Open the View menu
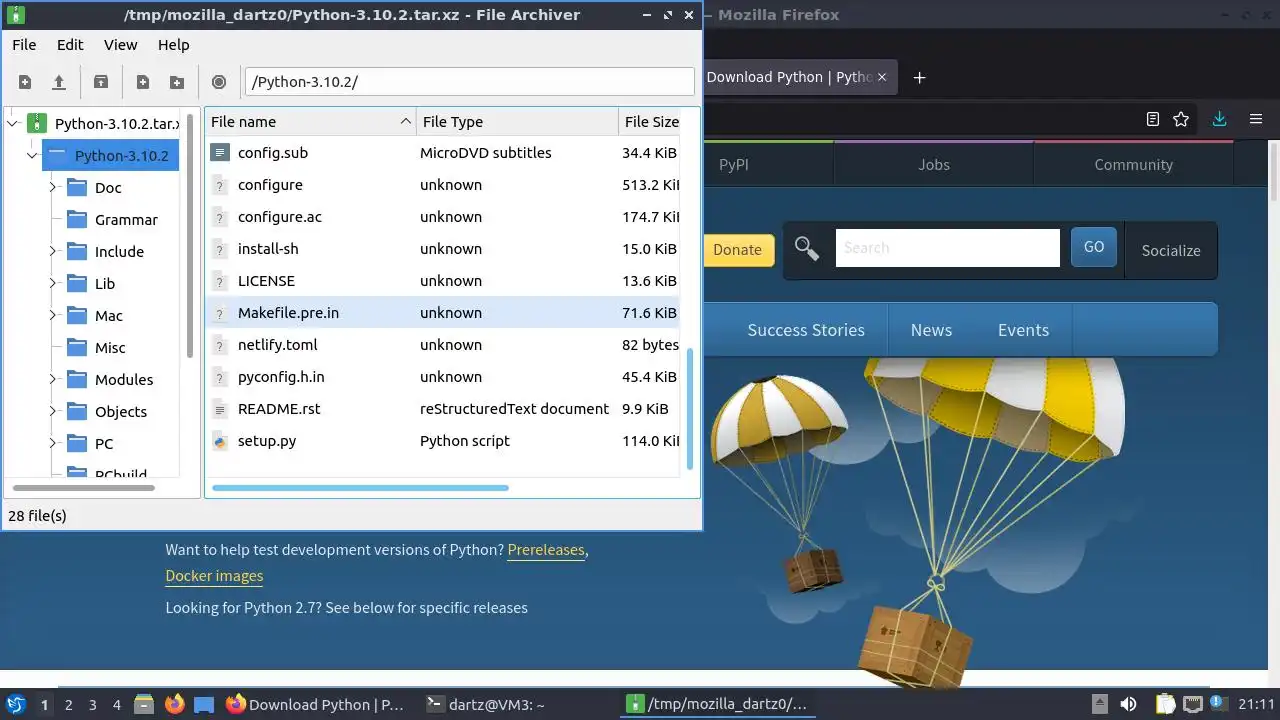Image resolution: width=1280 pixels, height=720 pixels. click(x=120, y=45)
